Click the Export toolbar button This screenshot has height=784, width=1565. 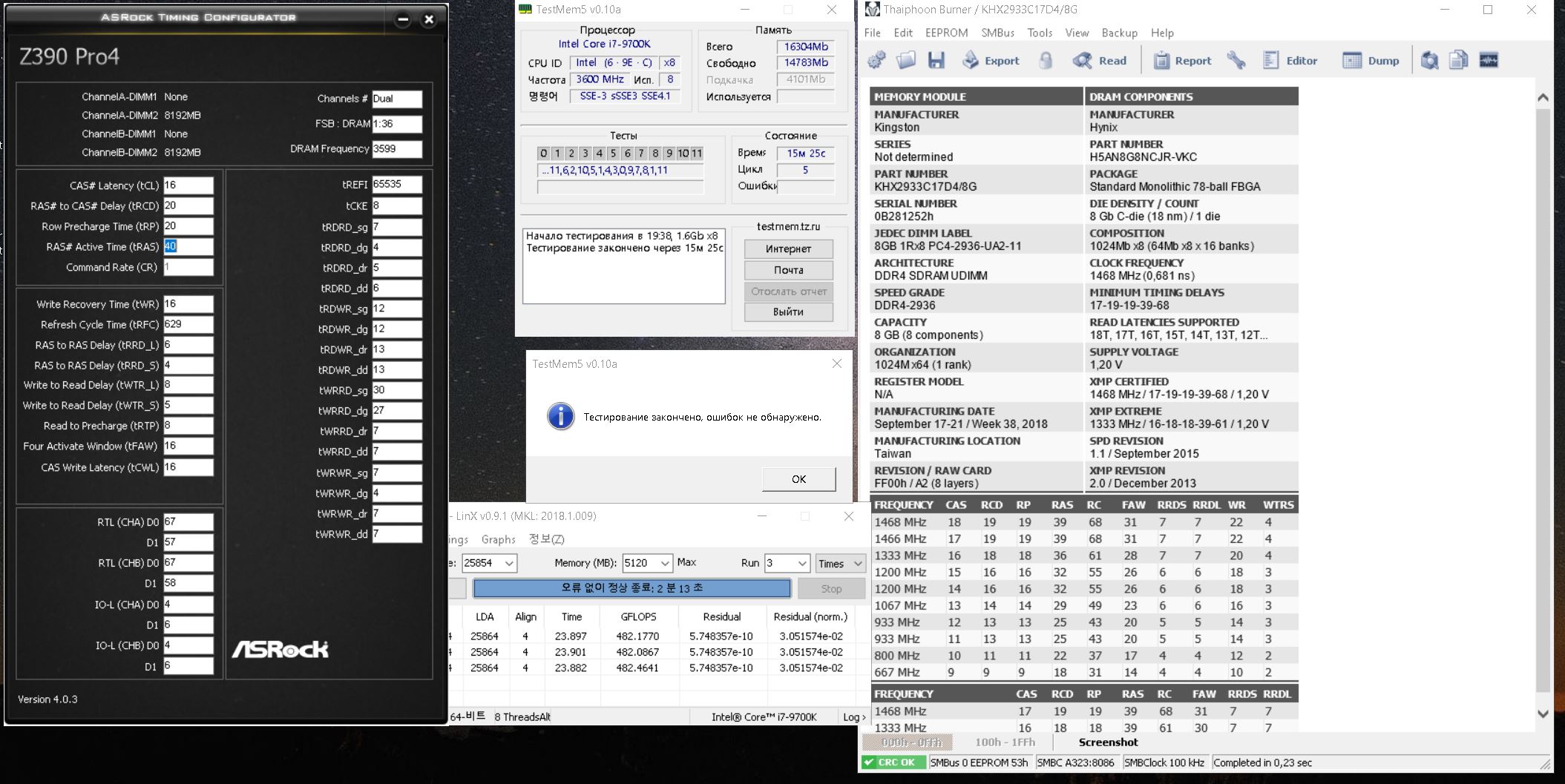(x=991, y=61)
